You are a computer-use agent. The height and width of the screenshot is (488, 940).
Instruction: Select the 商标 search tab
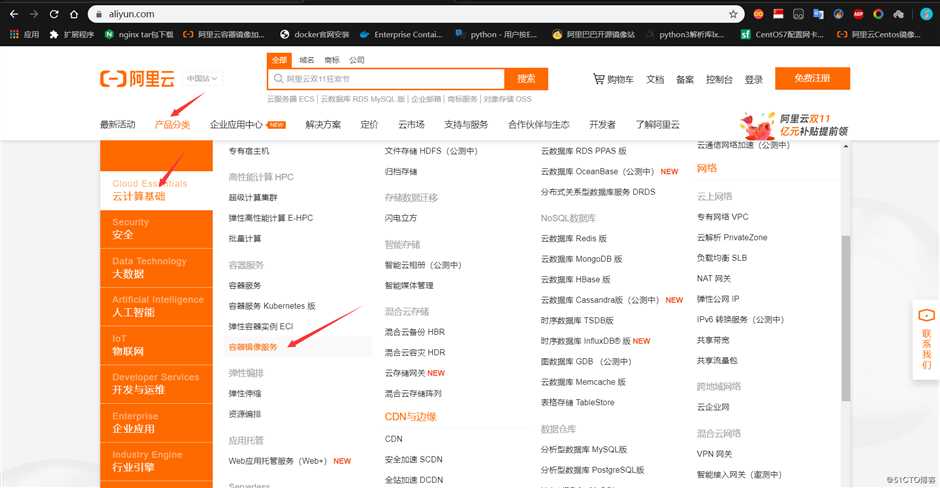(332, 60)
